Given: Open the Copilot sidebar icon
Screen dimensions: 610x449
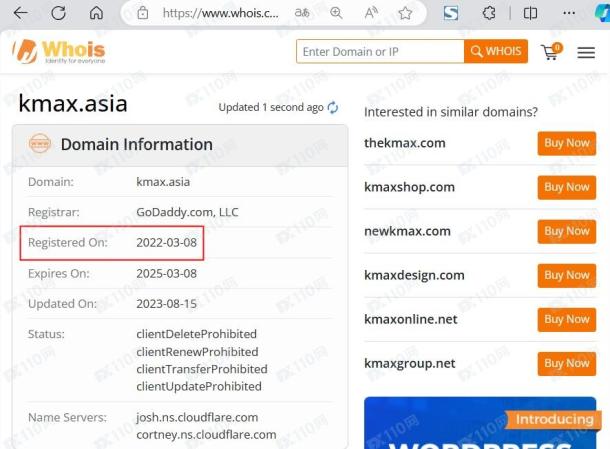Looking at the screenshot, I should (602, 13).
